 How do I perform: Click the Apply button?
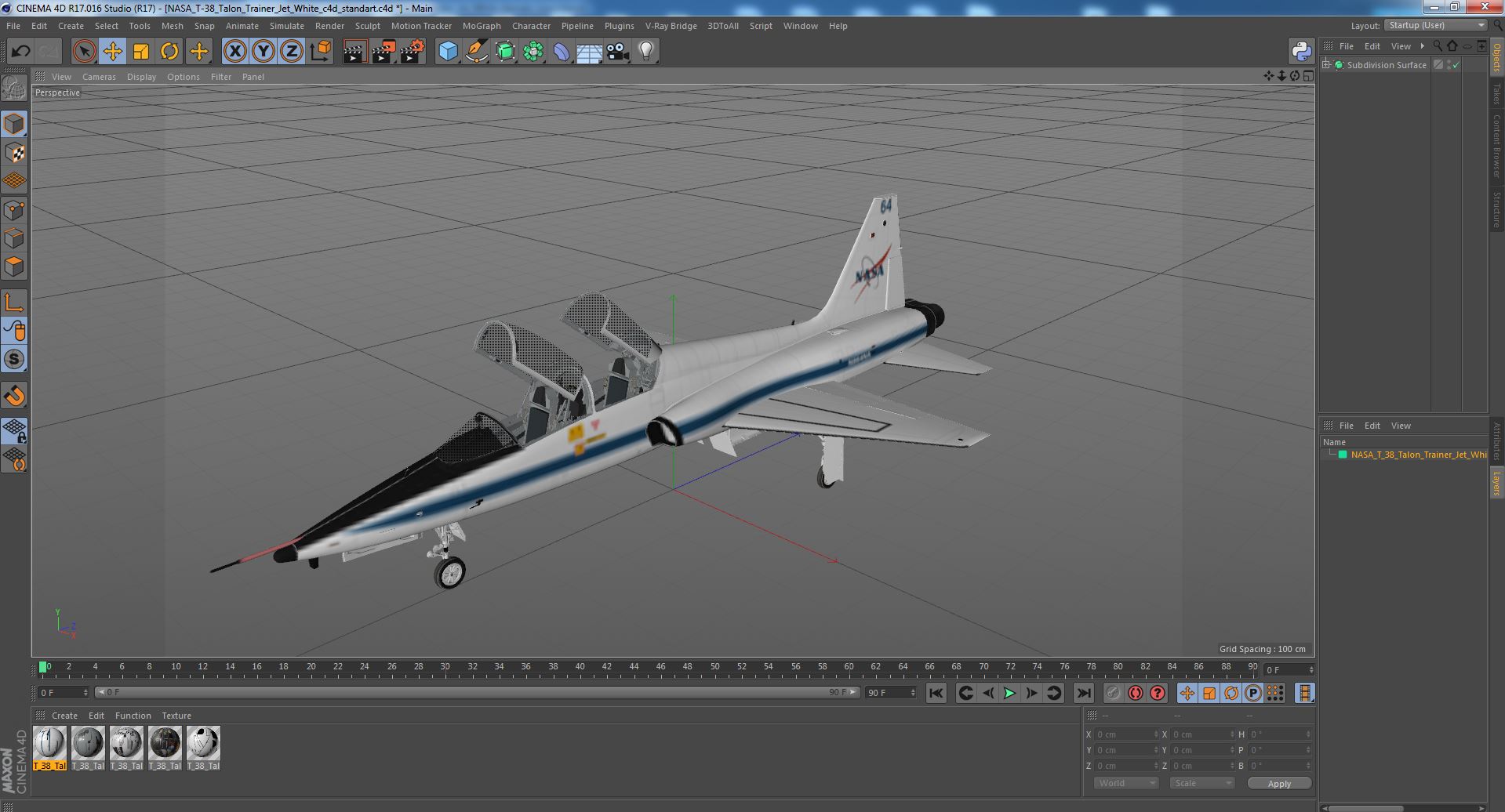click(1279, 783)
